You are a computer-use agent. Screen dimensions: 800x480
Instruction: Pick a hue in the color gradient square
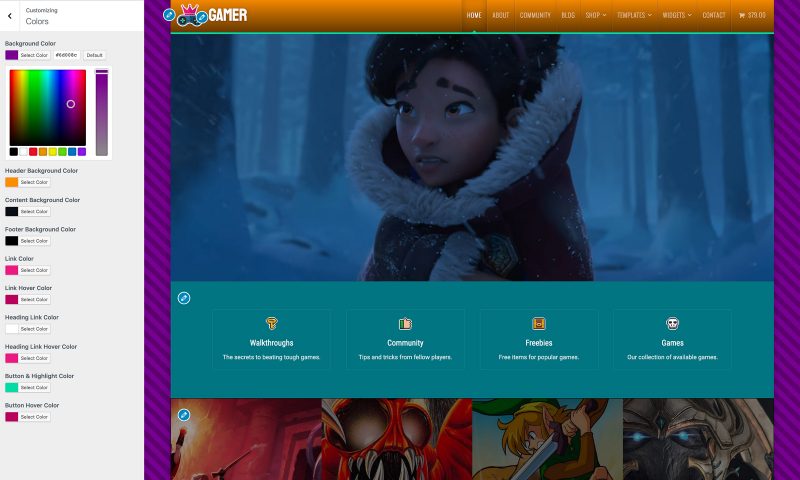tap(48, 108)
